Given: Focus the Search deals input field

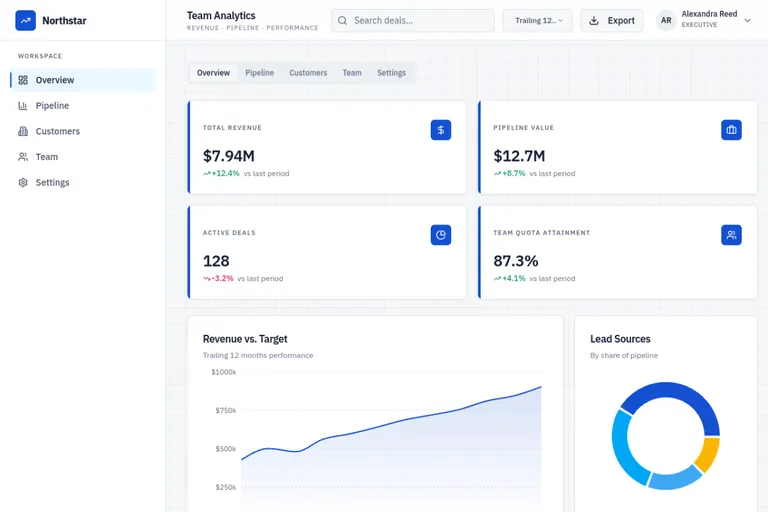Looking at the screenshot, I should (x=412, y=21).
